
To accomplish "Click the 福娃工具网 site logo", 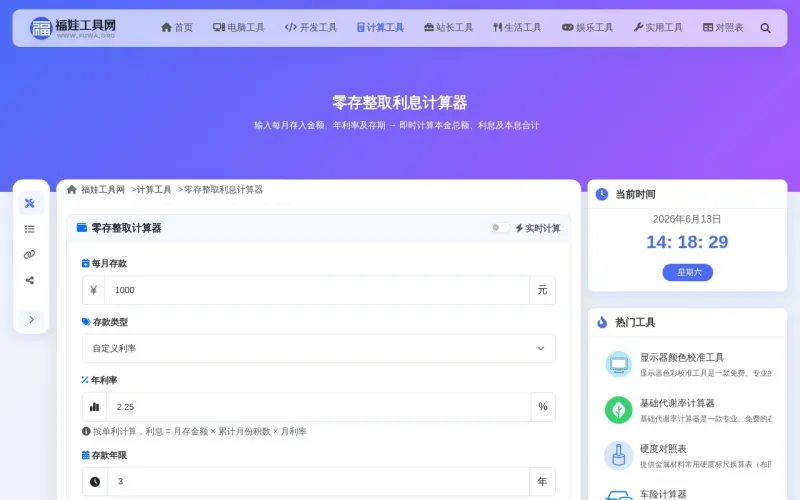I will pyautogui.click(x=72, y=28).
